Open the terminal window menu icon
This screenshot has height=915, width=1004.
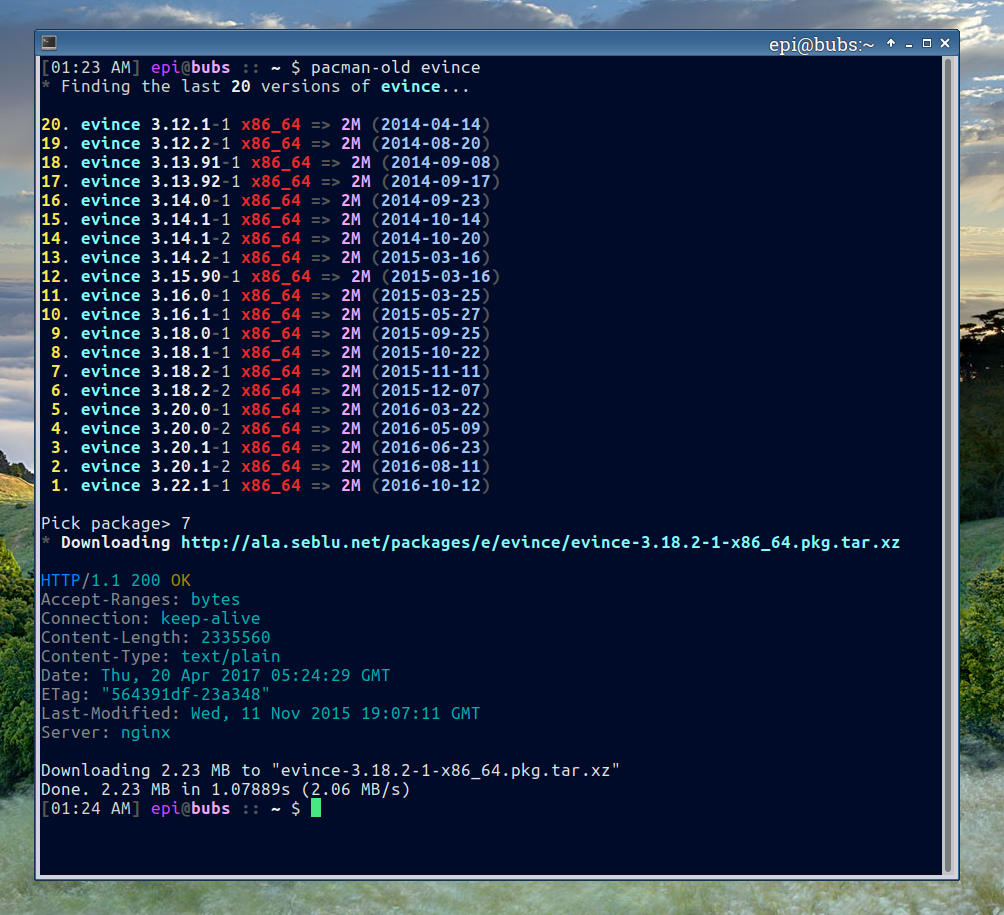coord(49,43)
